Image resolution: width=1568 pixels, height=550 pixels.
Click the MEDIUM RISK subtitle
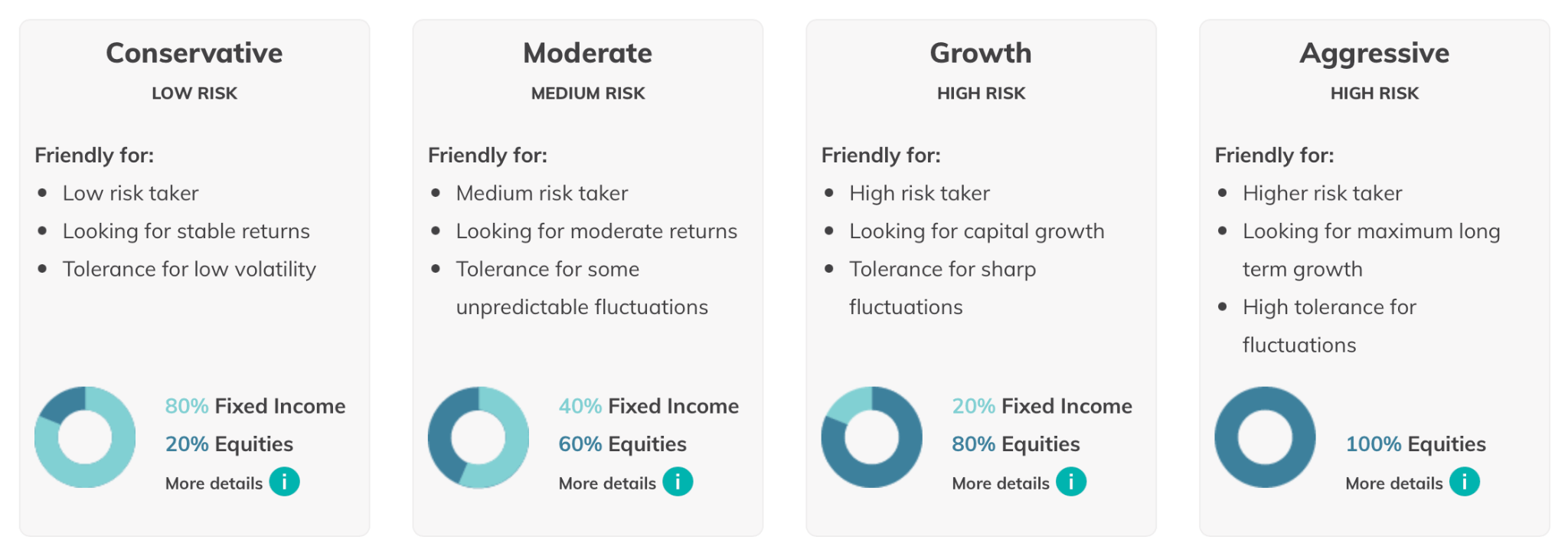[x=588, y=93]
